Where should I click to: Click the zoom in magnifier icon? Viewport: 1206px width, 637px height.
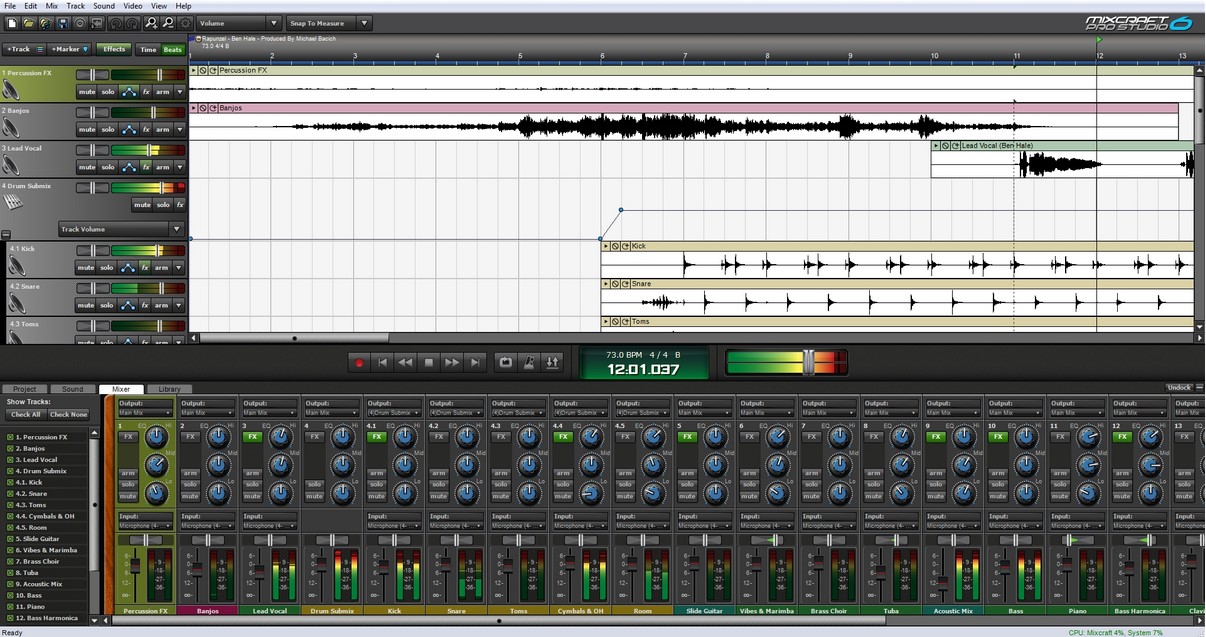(x=152, y=23)
